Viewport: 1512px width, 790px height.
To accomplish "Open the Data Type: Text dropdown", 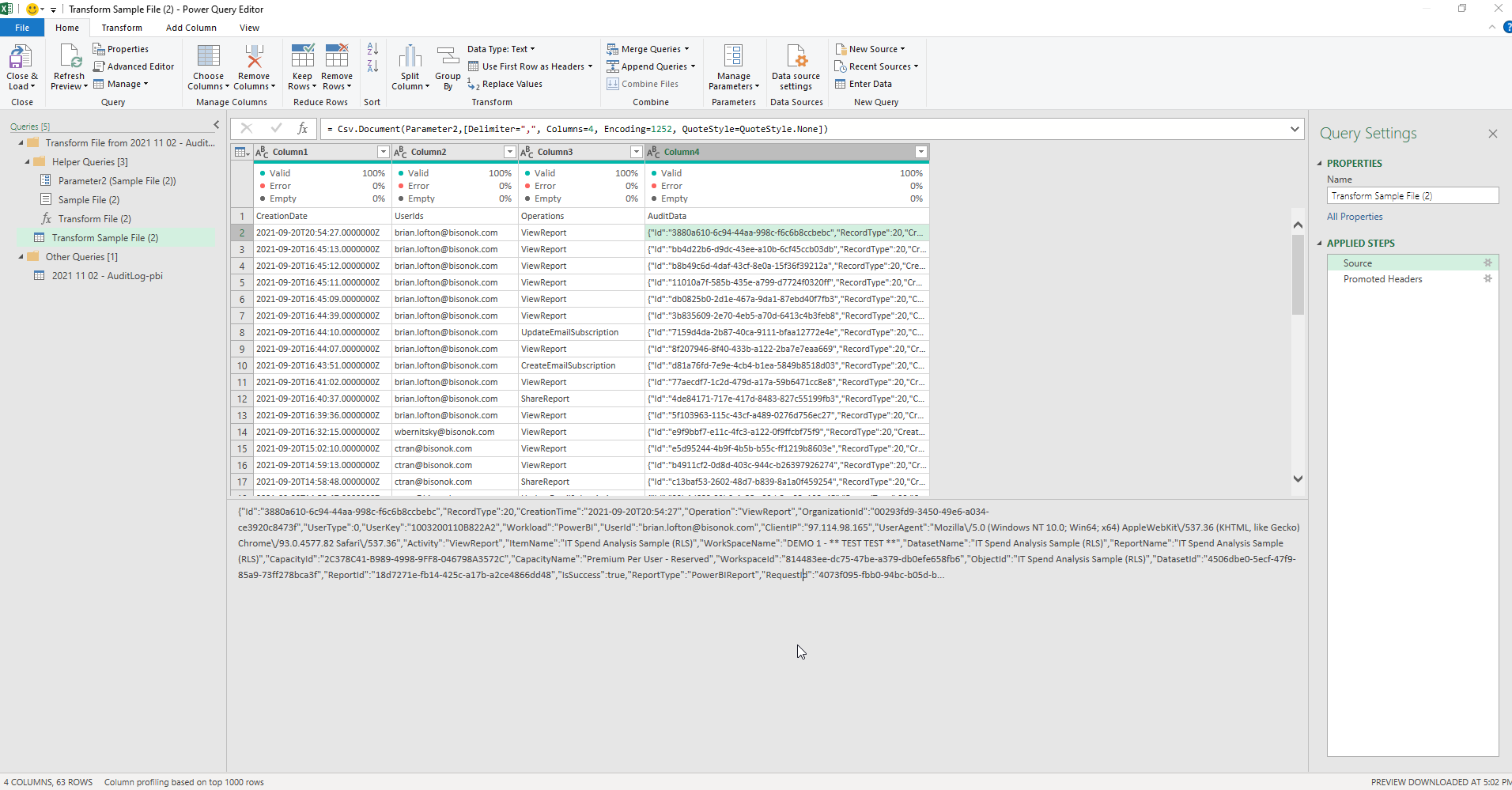I will [501, 49].
